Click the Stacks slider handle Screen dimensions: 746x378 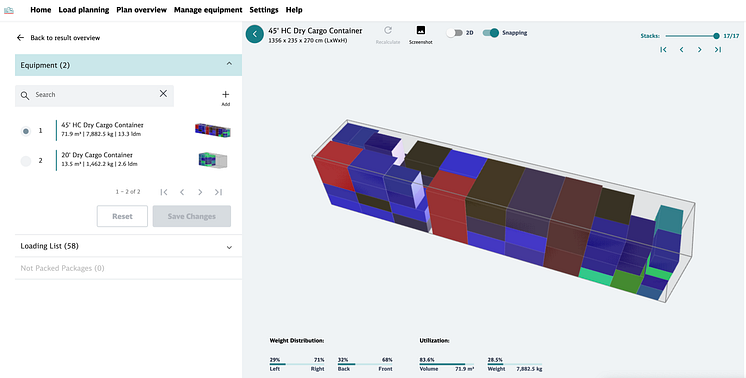(716, 36)
